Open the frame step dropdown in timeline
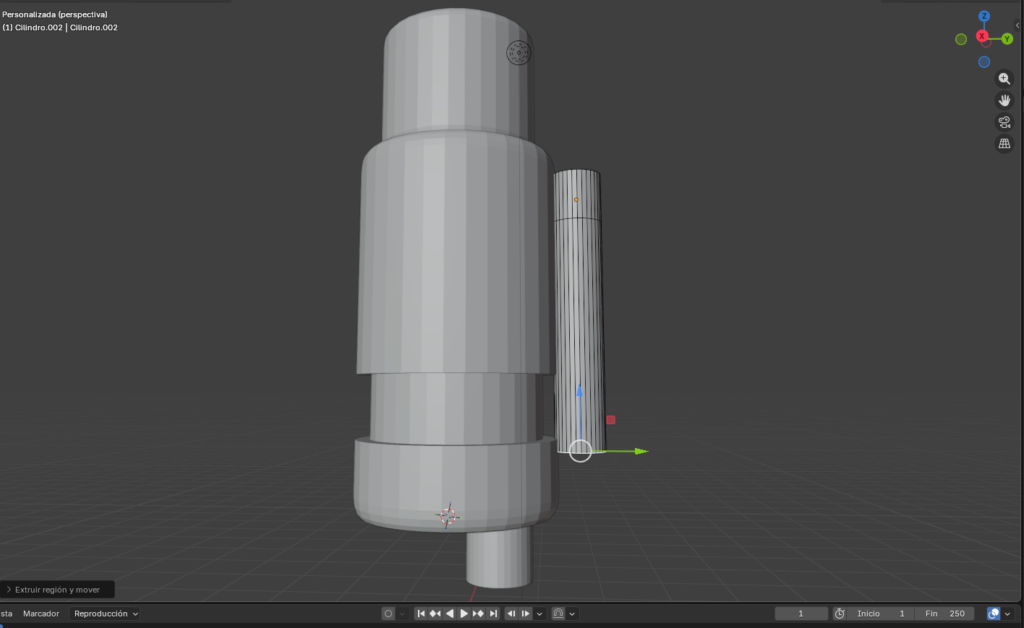Image resolution: width=1024 pixels, height=628 pixels. point(539,614)
